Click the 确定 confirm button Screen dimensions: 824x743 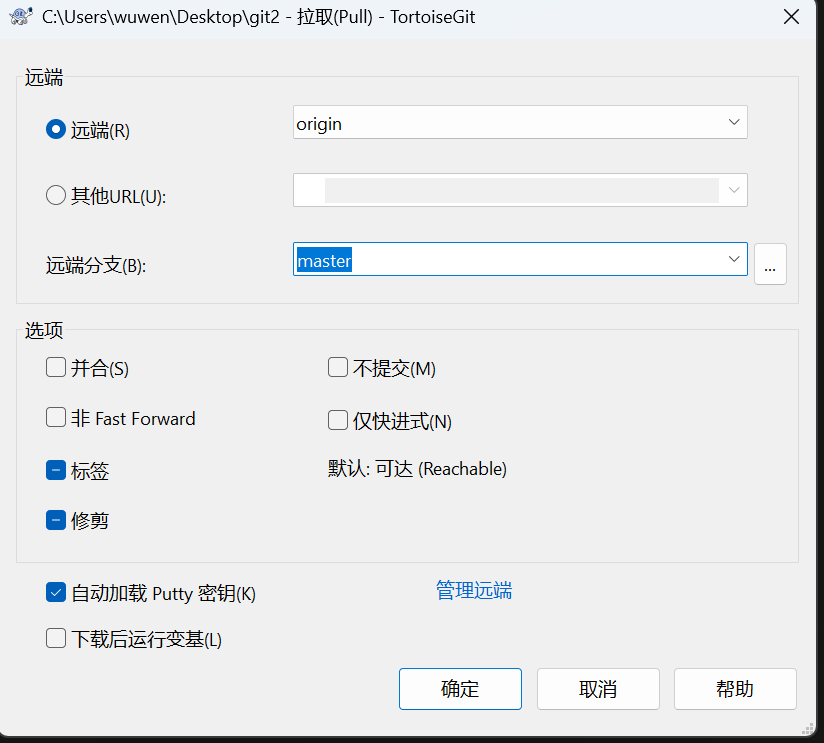pos(460,688)
